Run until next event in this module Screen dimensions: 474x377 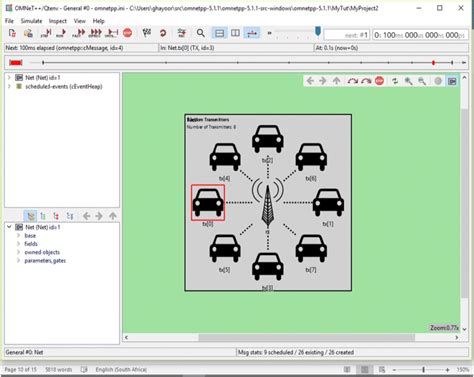[353, 81]
